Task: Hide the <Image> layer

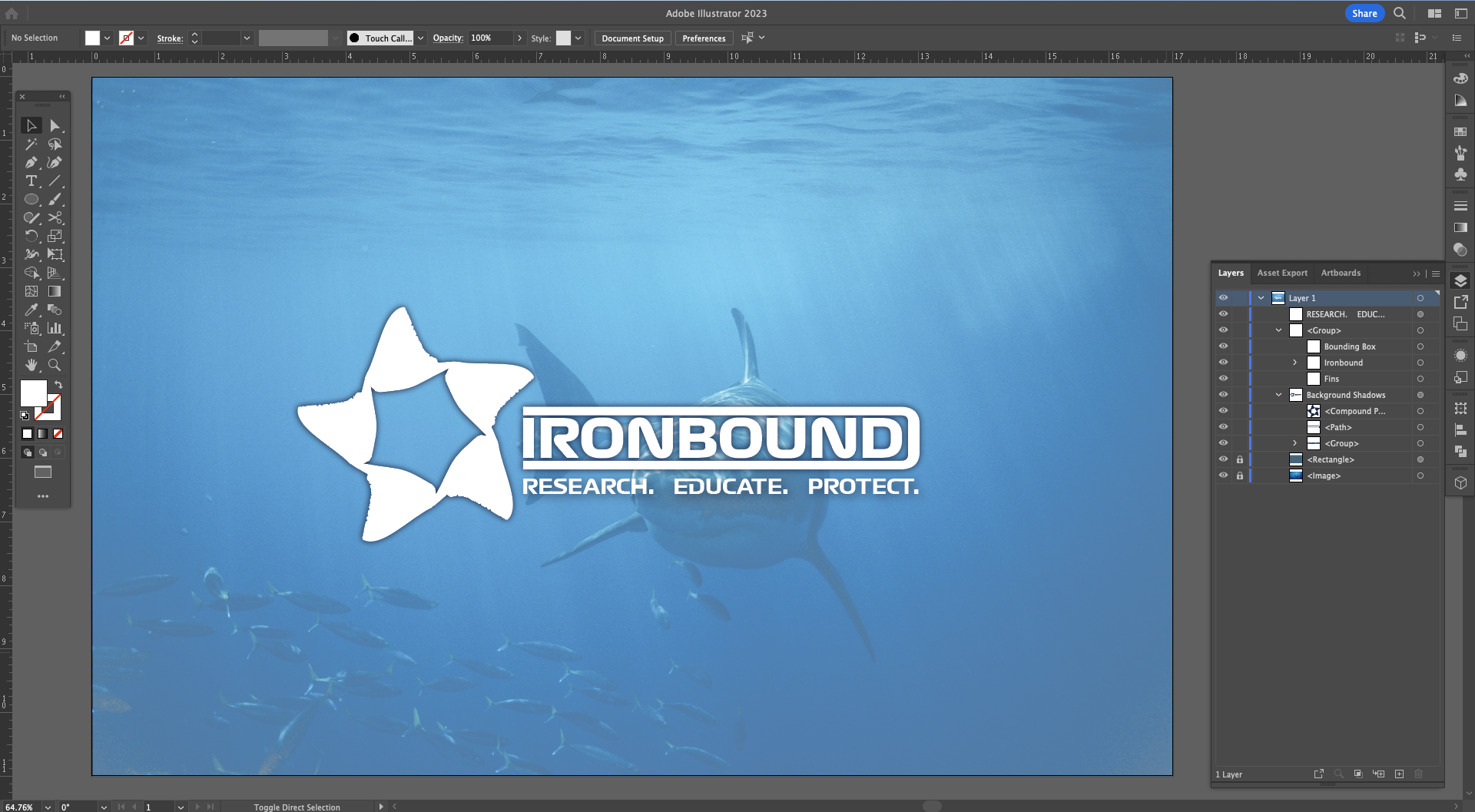Action: click(1223, 476)
